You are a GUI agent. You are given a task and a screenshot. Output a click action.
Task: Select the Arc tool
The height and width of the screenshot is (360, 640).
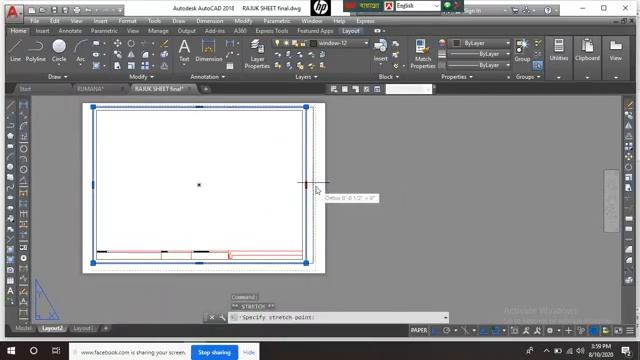point(80,51)
